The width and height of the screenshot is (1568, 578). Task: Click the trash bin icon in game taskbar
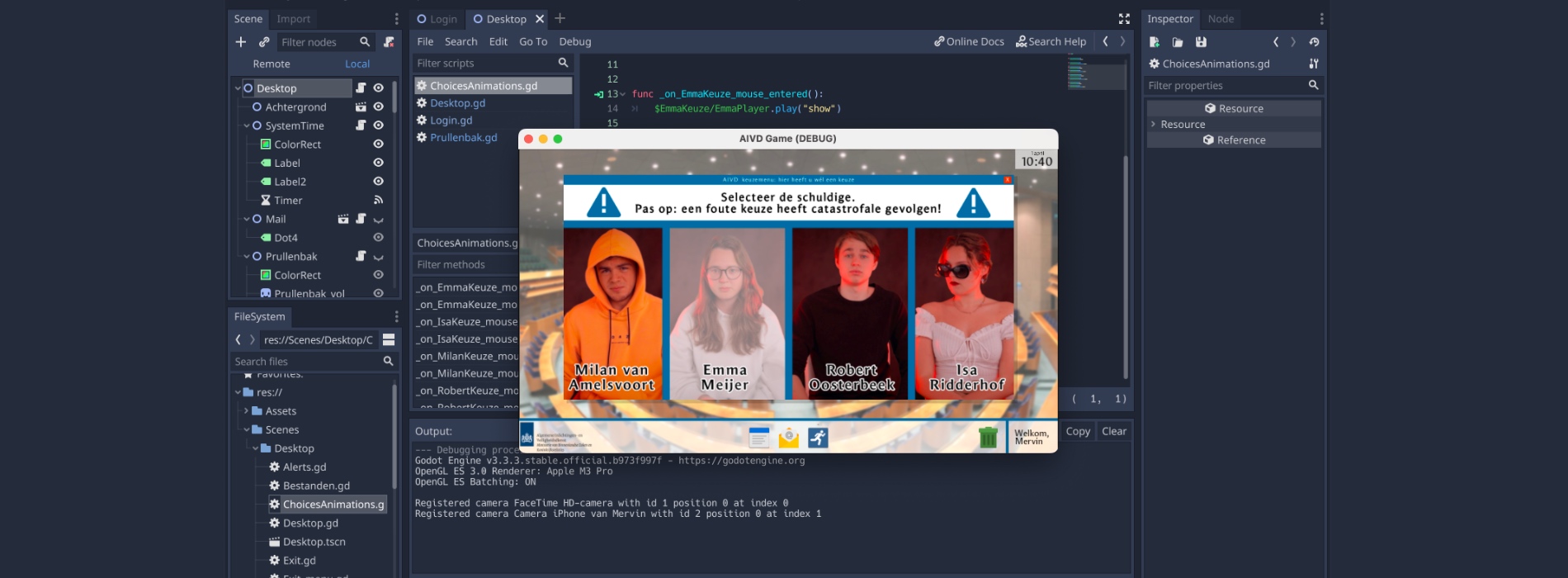(987, 438)
